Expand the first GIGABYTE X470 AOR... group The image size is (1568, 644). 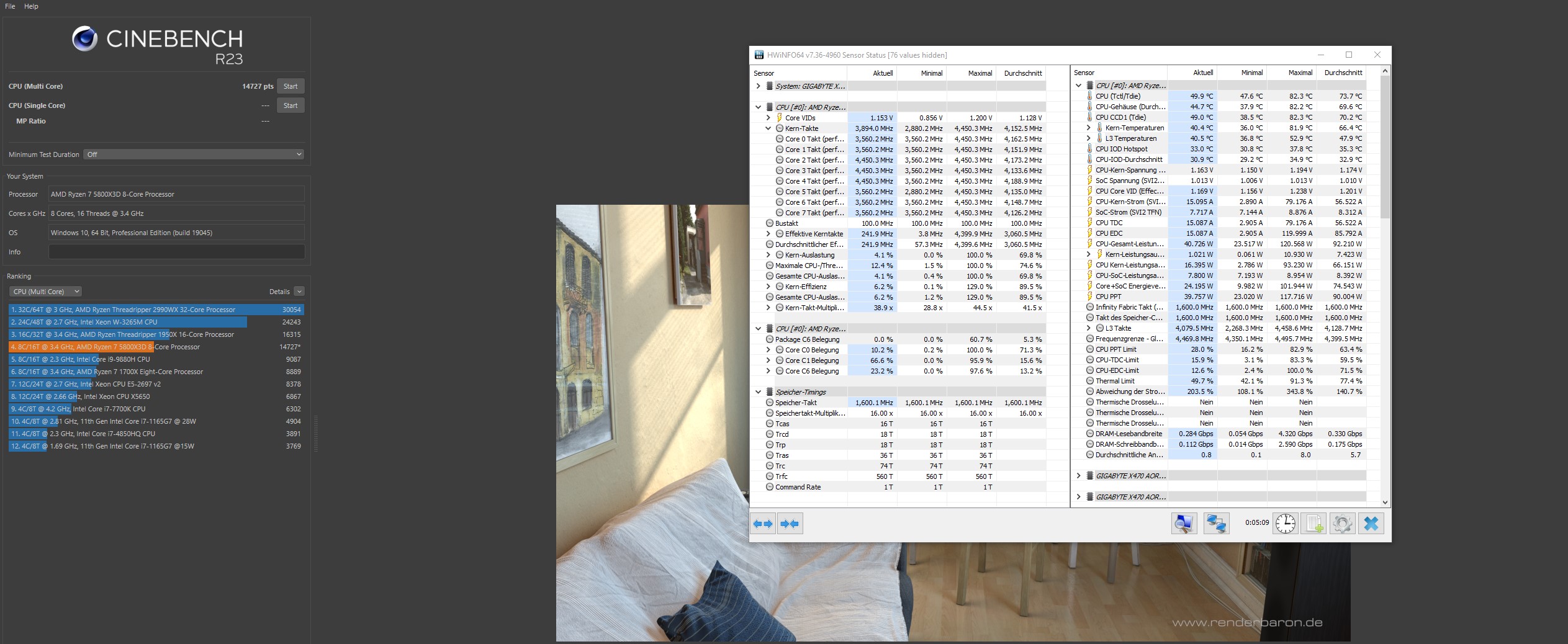coord(1078,476)
